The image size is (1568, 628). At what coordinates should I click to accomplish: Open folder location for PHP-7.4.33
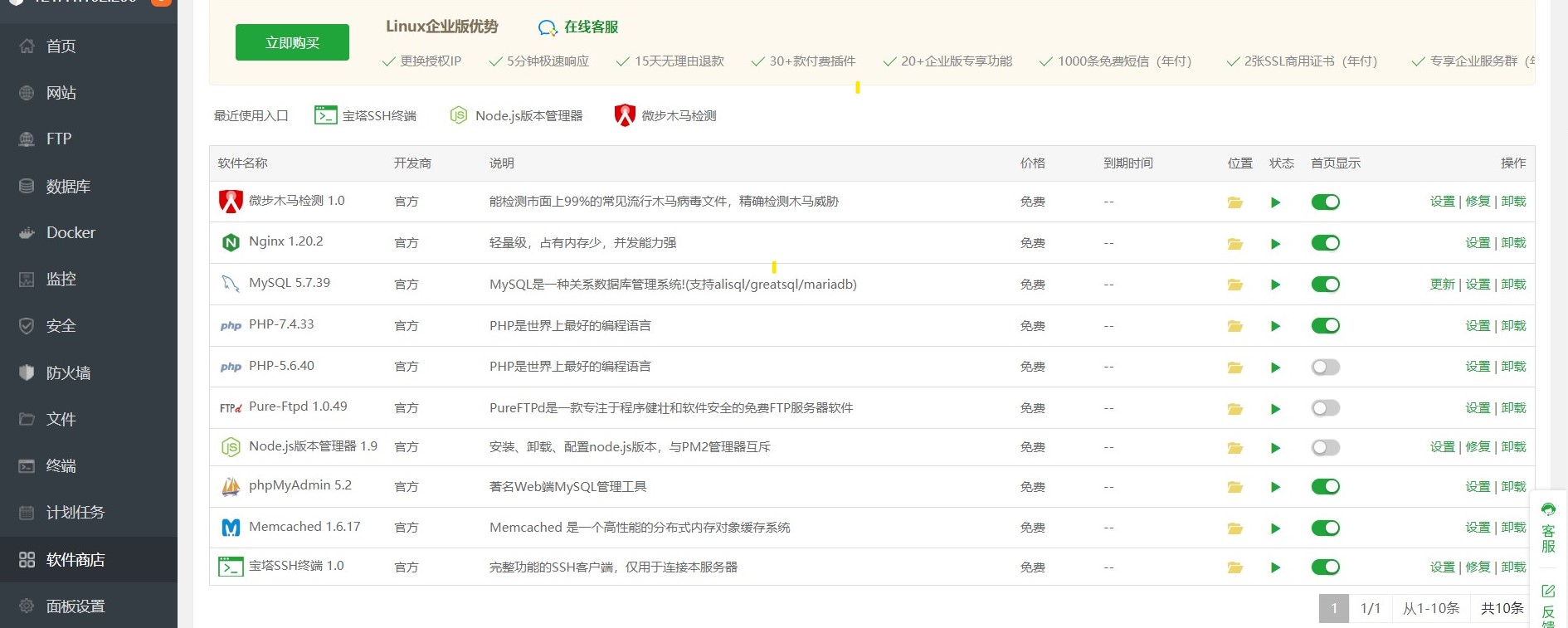[1235, 327]
